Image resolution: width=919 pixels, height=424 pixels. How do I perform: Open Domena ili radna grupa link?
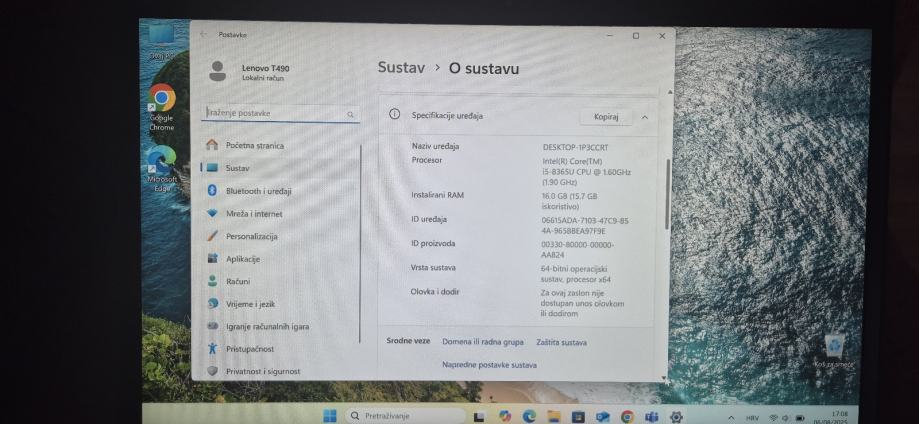click(483, 342)
